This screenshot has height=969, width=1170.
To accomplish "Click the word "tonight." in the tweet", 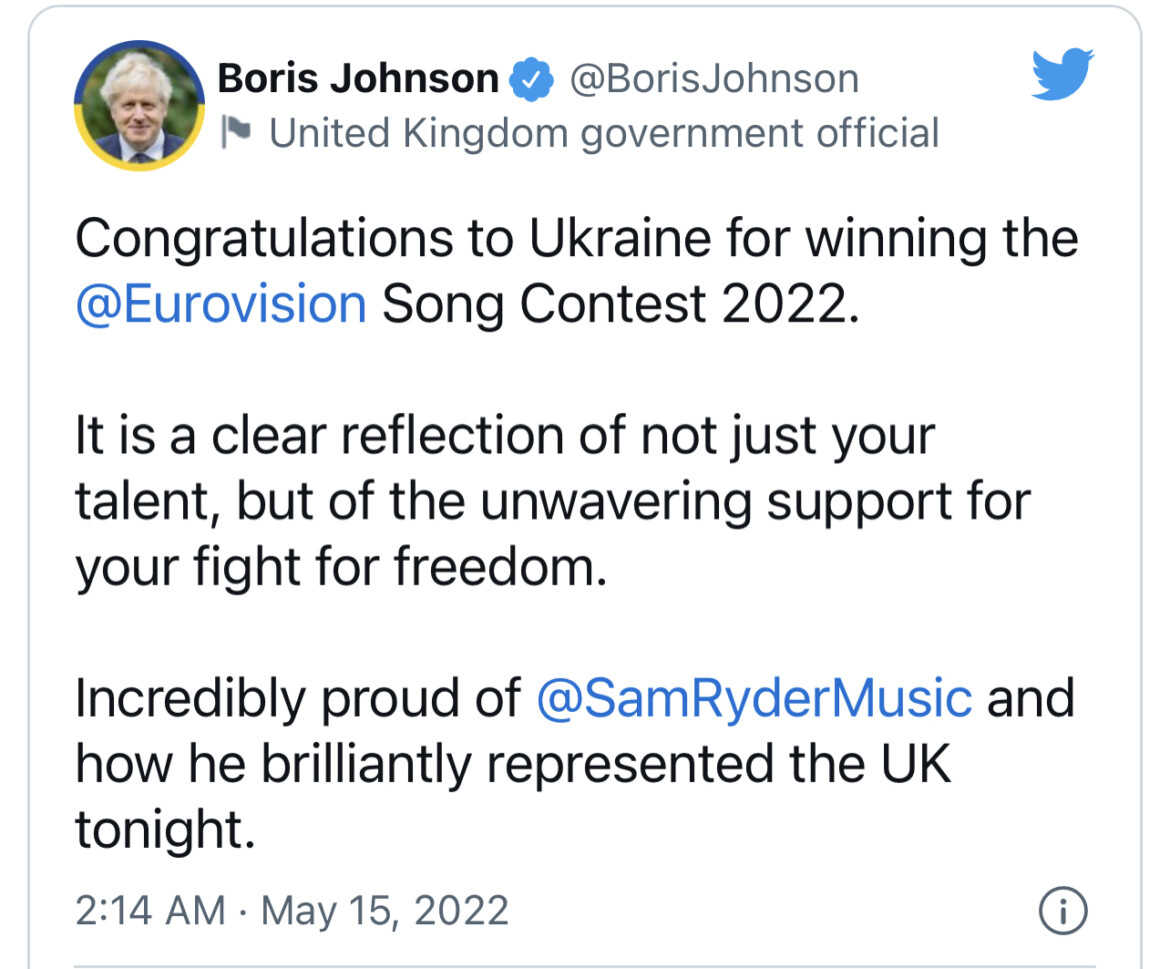I will [166, 830].
